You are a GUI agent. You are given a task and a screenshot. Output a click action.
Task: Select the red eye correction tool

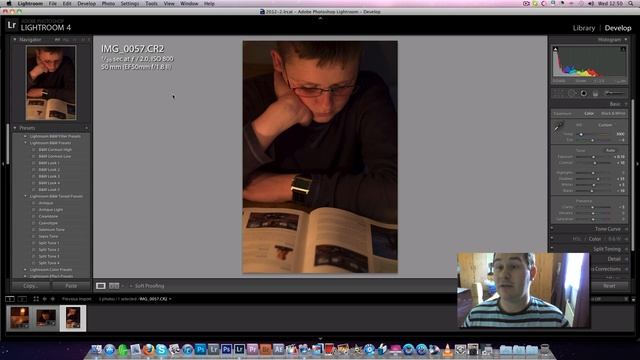584,93
